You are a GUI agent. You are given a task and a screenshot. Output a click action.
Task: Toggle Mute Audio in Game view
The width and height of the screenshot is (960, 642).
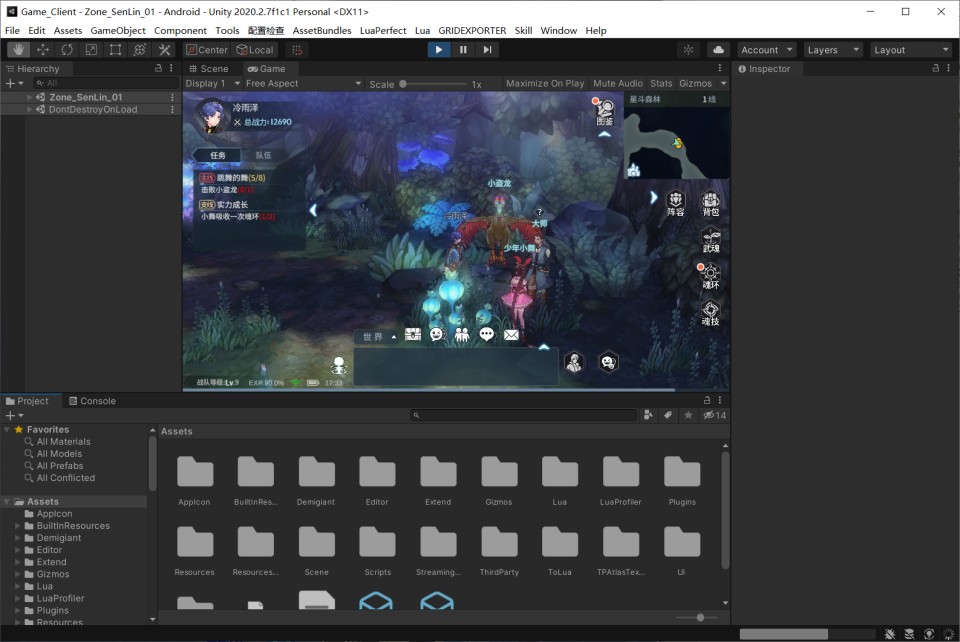click(618, 84)
